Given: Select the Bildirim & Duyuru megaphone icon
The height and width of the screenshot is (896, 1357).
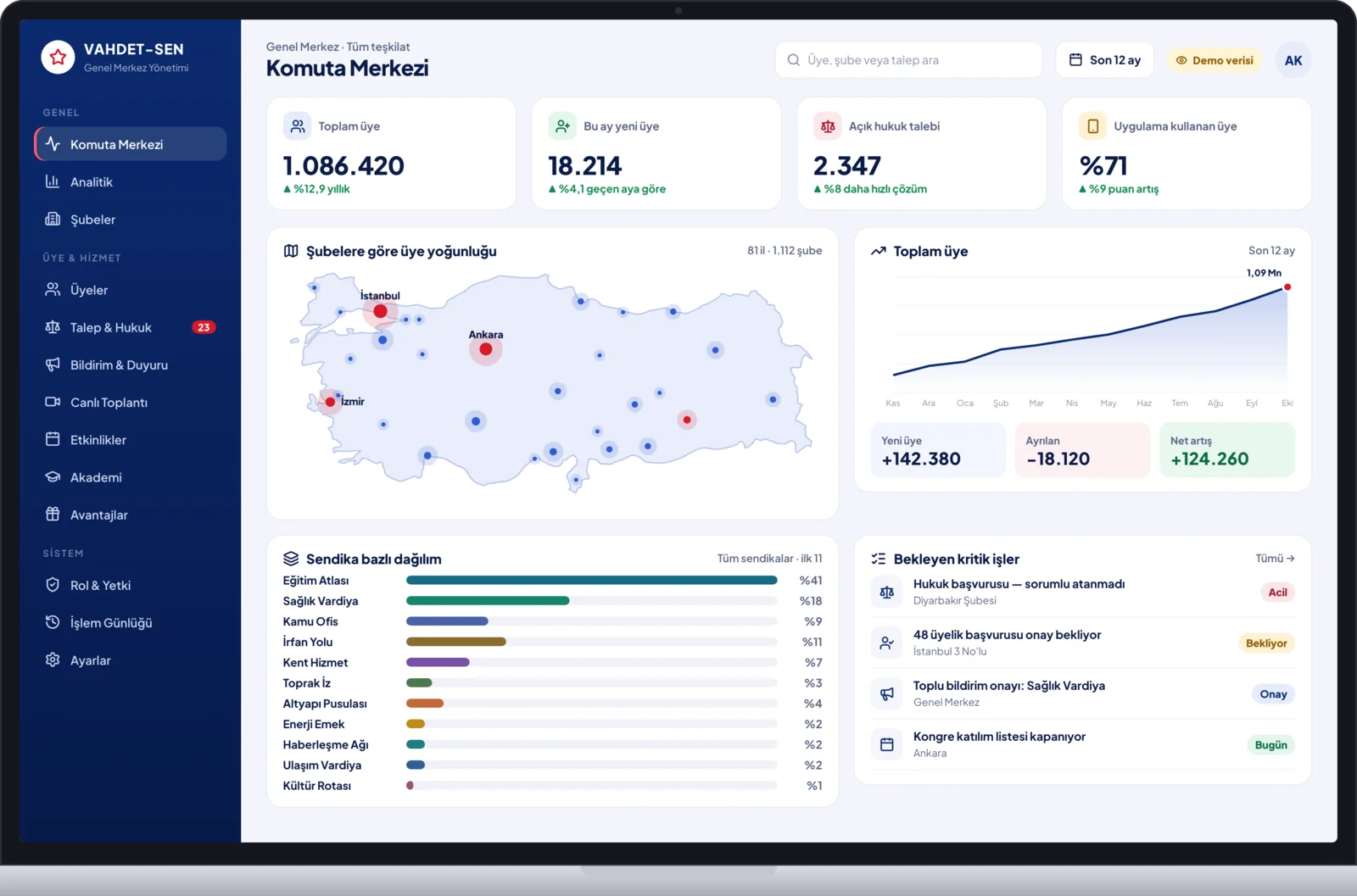Looking at the screenshot, I should 53,365.
